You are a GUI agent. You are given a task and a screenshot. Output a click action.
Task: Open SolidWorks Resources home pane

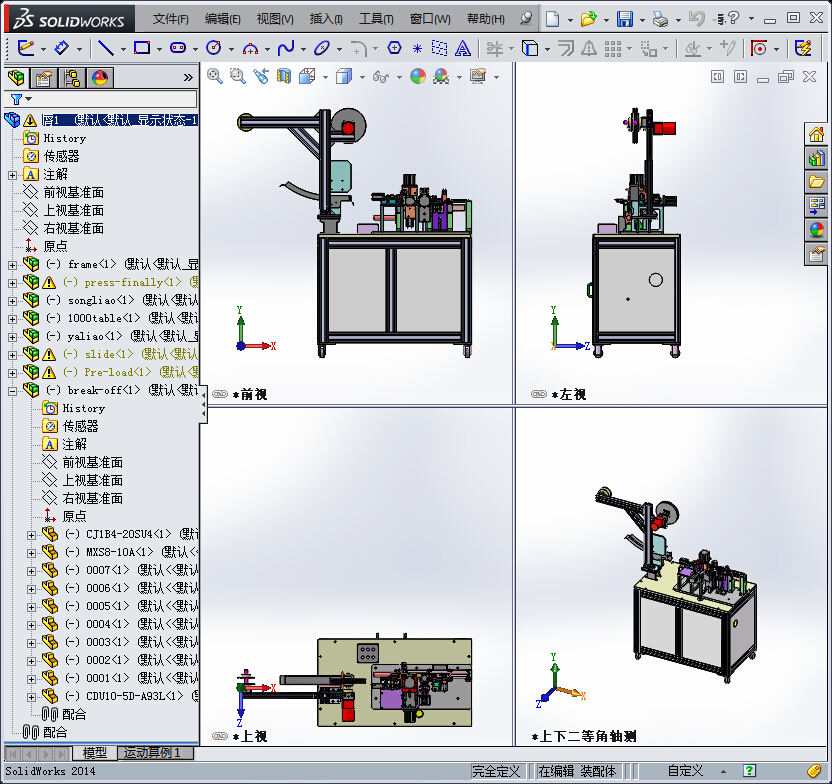tap(817, 134)
